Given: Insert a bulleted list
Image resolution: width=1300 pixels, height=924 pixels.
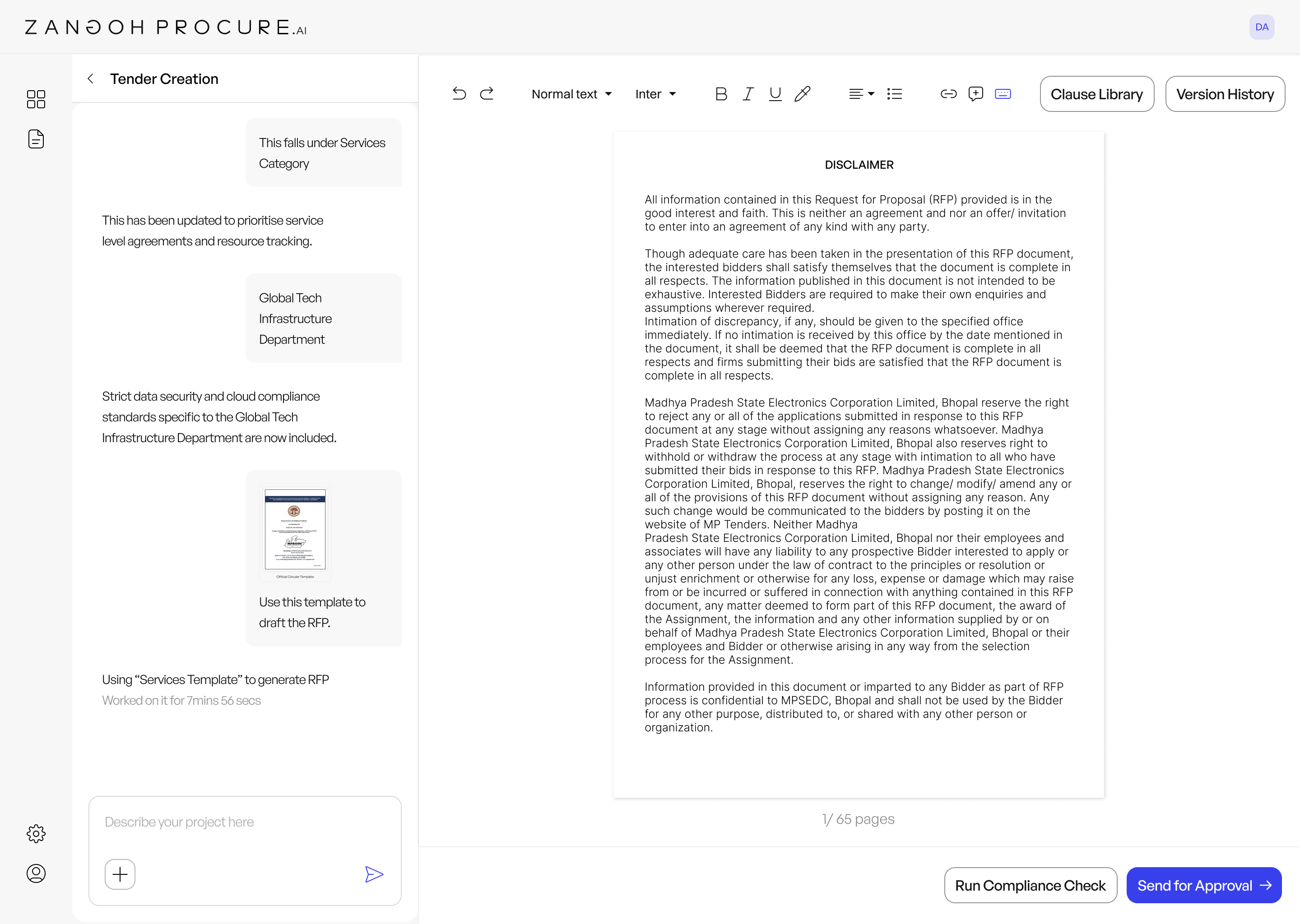Looking at the screenshot, I should (x=894, y=94).
